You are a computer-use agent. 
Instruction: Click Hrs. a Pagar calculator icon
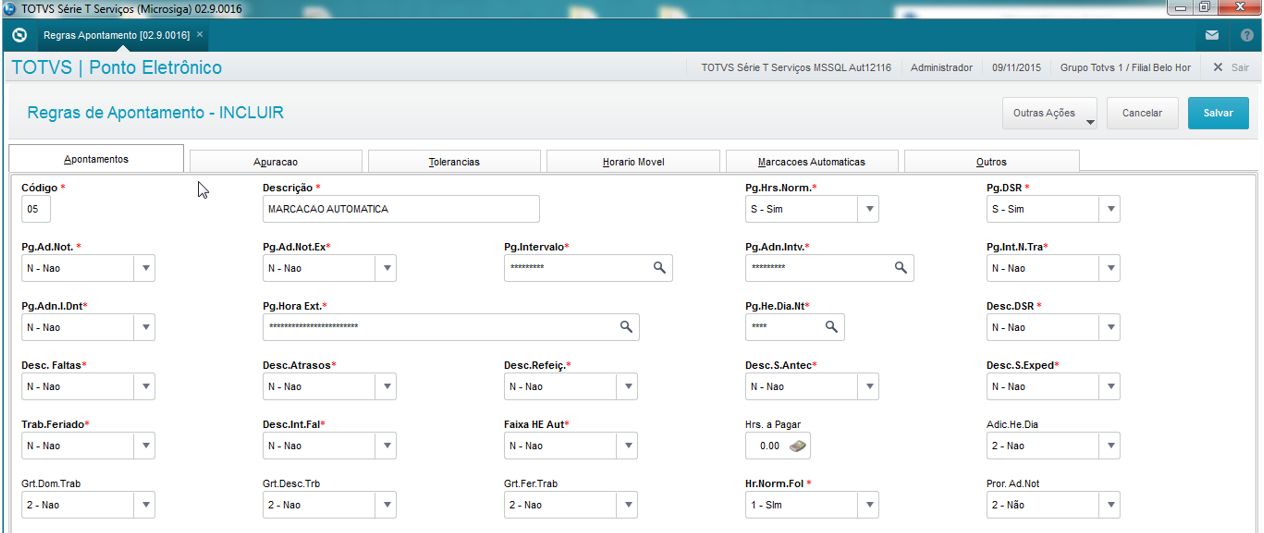[797, 446]
